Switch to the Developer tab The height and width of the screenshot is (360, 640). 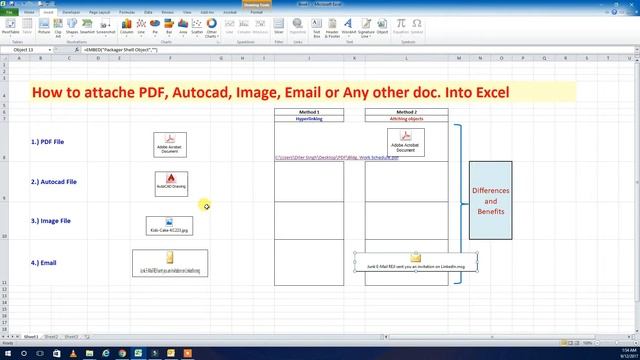[x=71, y=12]
